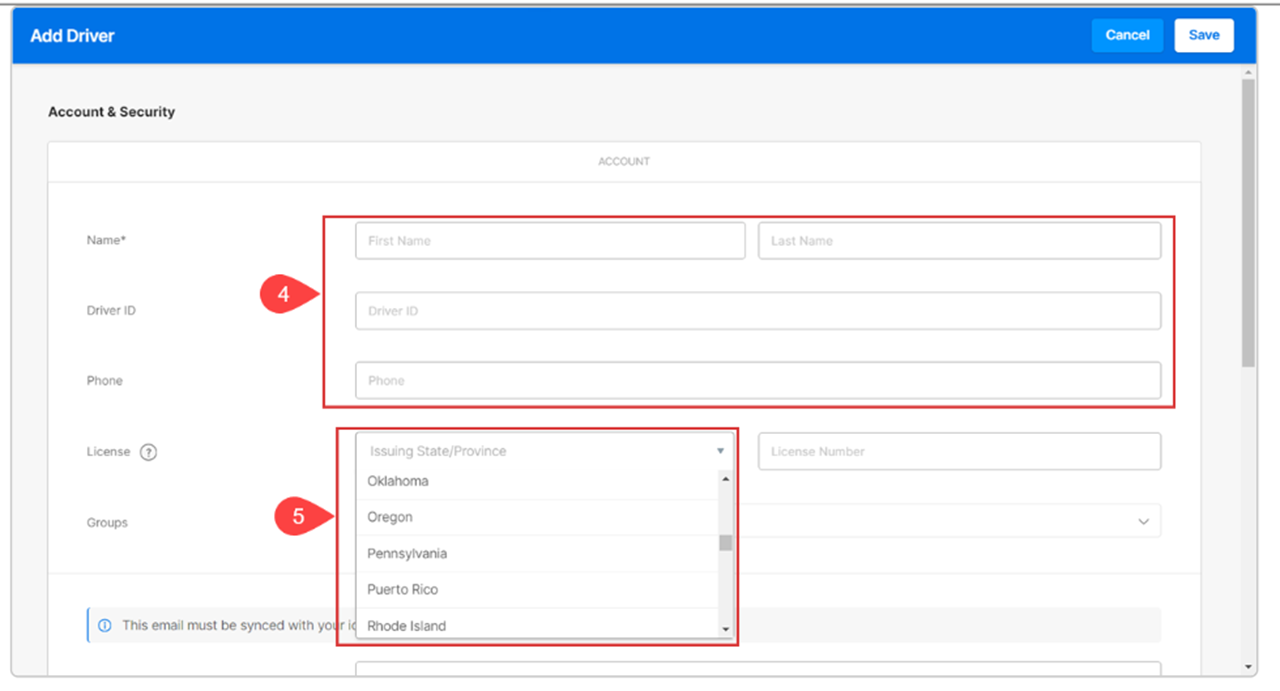Click the License label
The height and width of the screenshot is (691, 1280).
[109, 452]
